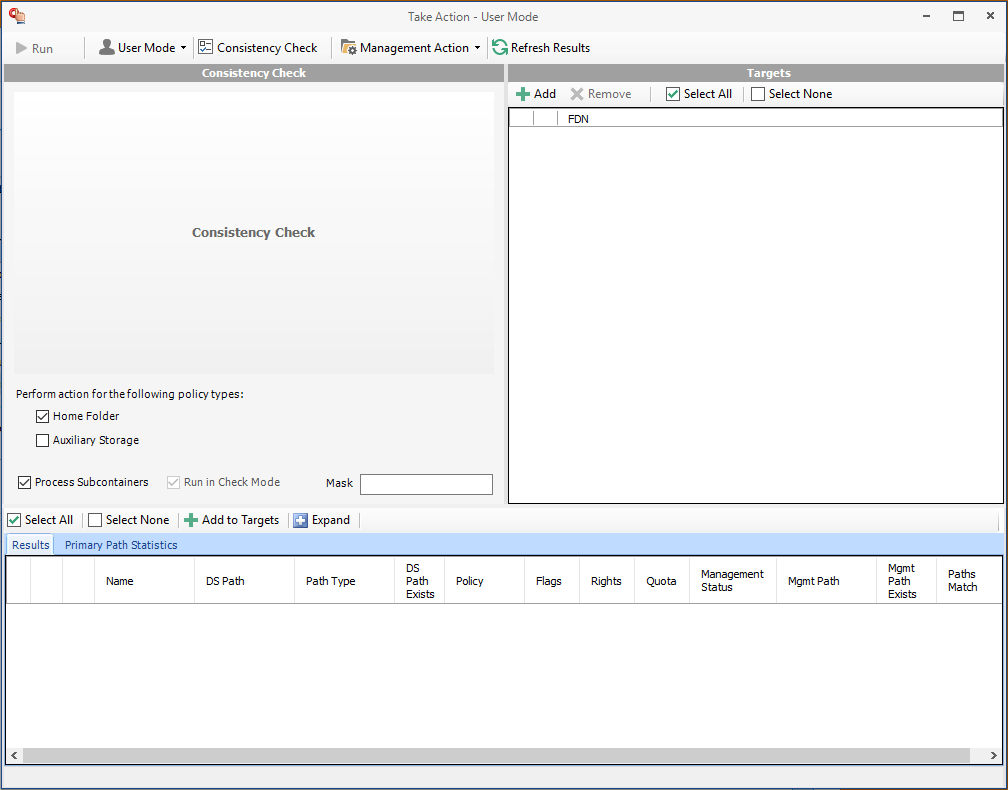Image resolution: width=1008 pixels, height=790 pixels.
Task: Sort by the Mgmt Path Exists column header
Action: click(x=906, y=581)
